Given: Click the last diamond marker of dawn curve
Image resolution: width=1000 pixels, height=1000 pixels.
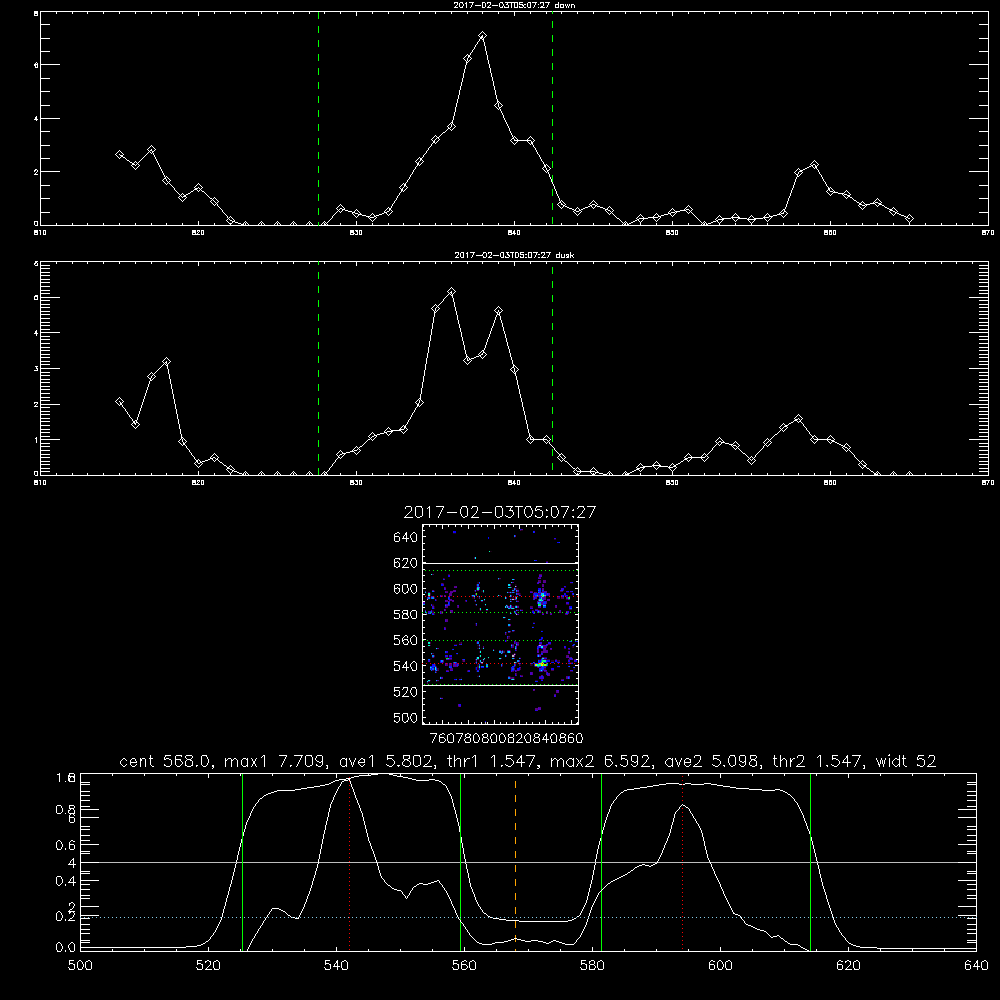Looking at the screenshot, I should point(909,219).
